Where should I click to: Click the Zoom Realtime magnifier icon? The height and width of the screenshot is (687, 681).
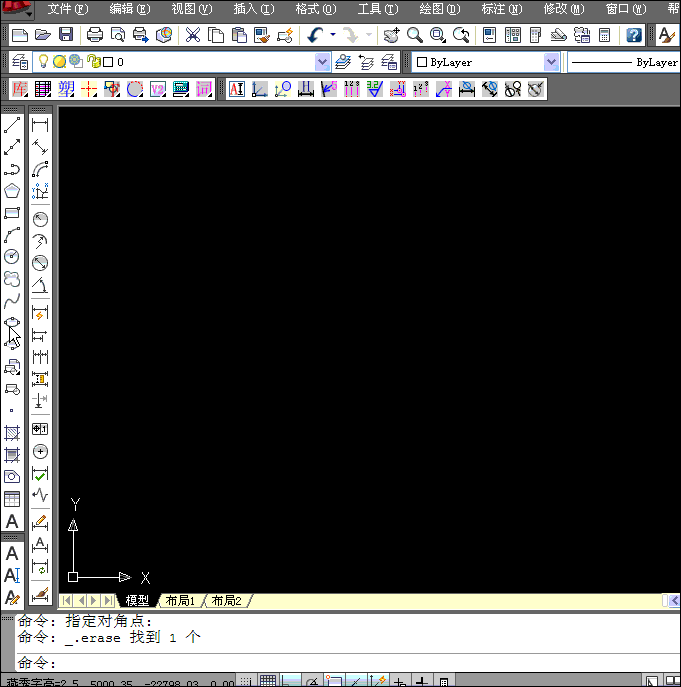[x=415, y=35]
